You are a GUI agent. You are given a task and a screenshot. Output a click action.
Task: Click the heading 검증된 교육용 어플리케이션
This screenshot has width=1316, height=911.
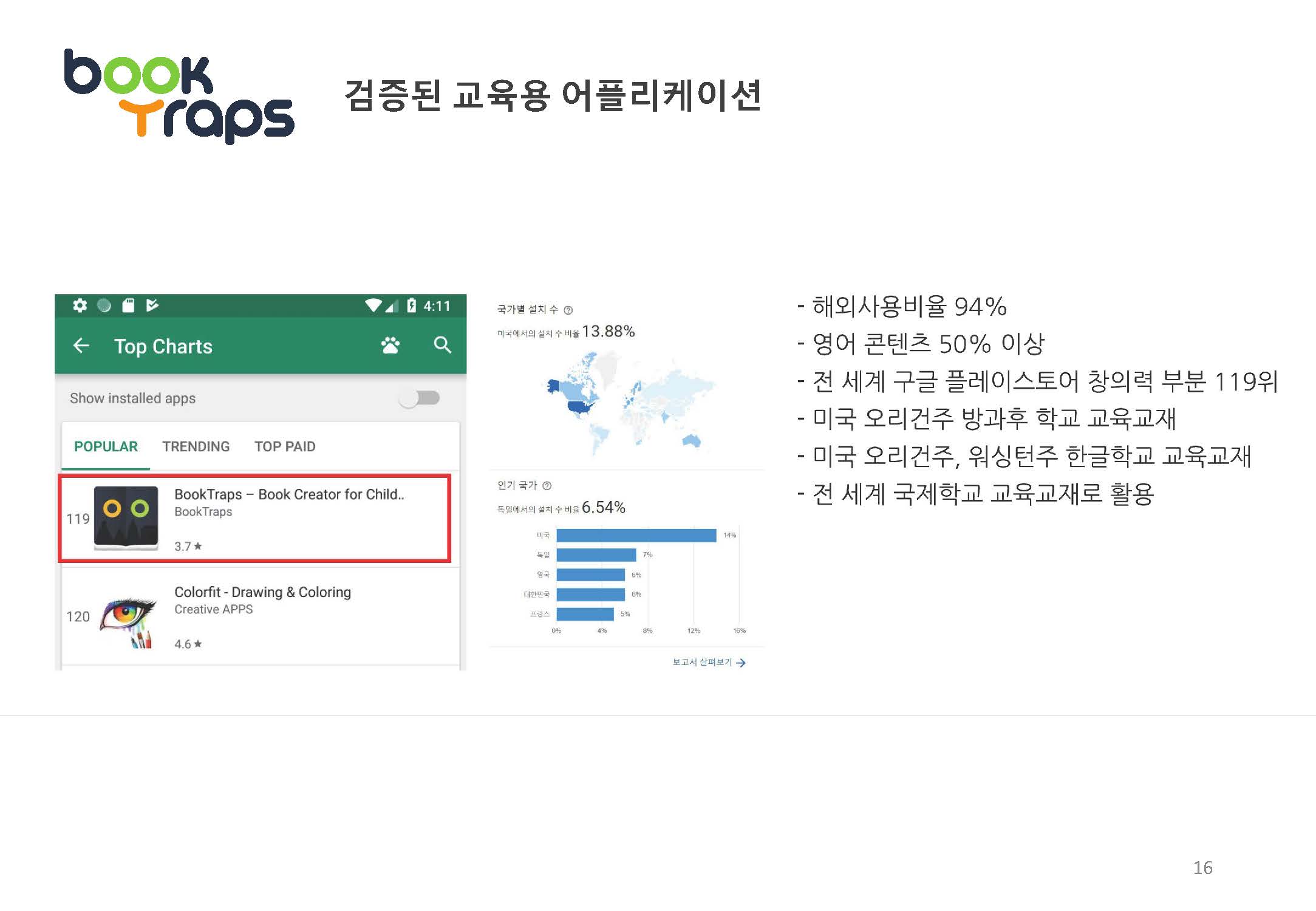(553, 95)
